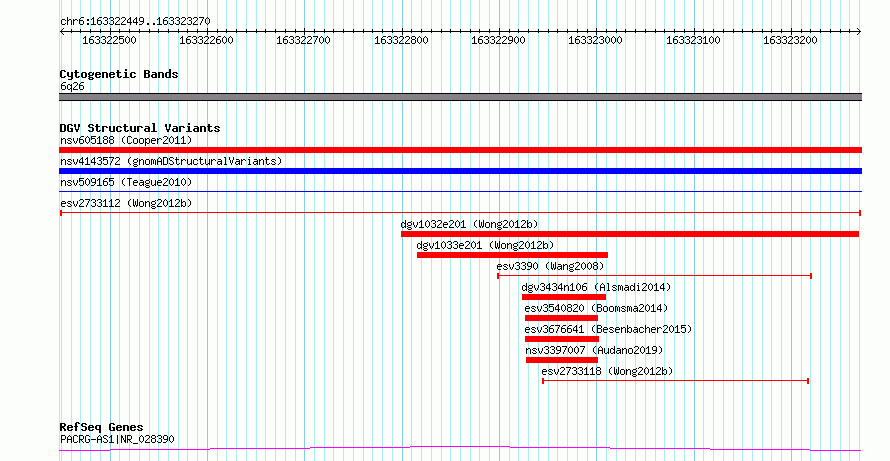Open the nsv605188 (Cooper2011) label
This screenshot has width=890, height=461.
tap(126, 140)
